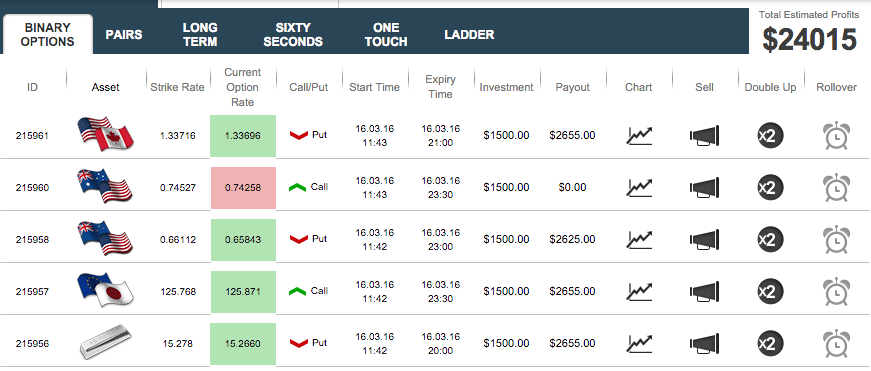Click the Expiry Time column header

tap(440, 87)
